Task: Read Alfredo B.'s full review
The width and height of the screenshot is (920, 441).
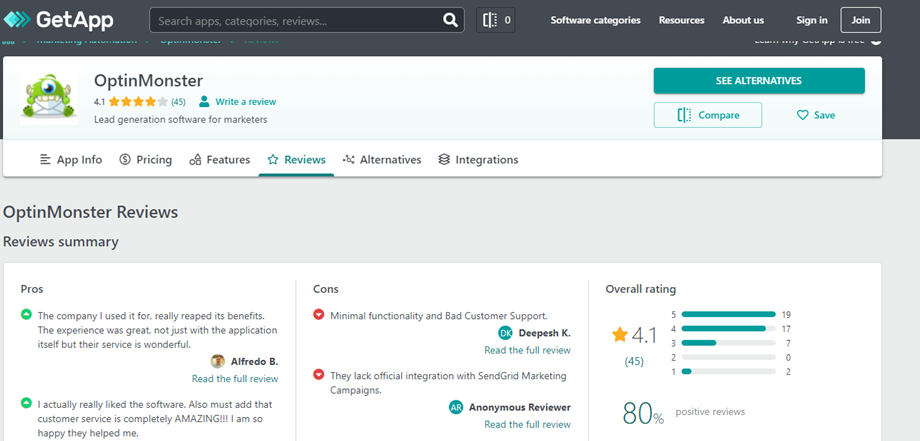Action: pos(235,379)
